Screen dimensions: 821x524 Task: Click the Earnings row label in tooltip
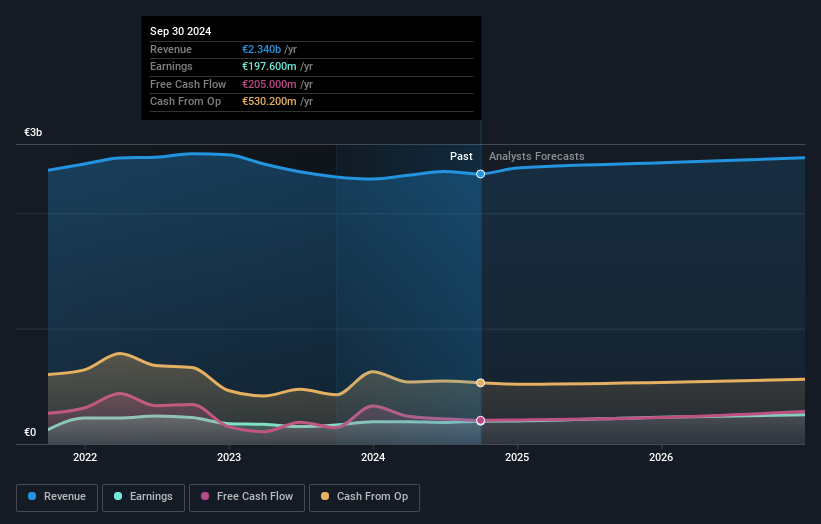point(171,66)
